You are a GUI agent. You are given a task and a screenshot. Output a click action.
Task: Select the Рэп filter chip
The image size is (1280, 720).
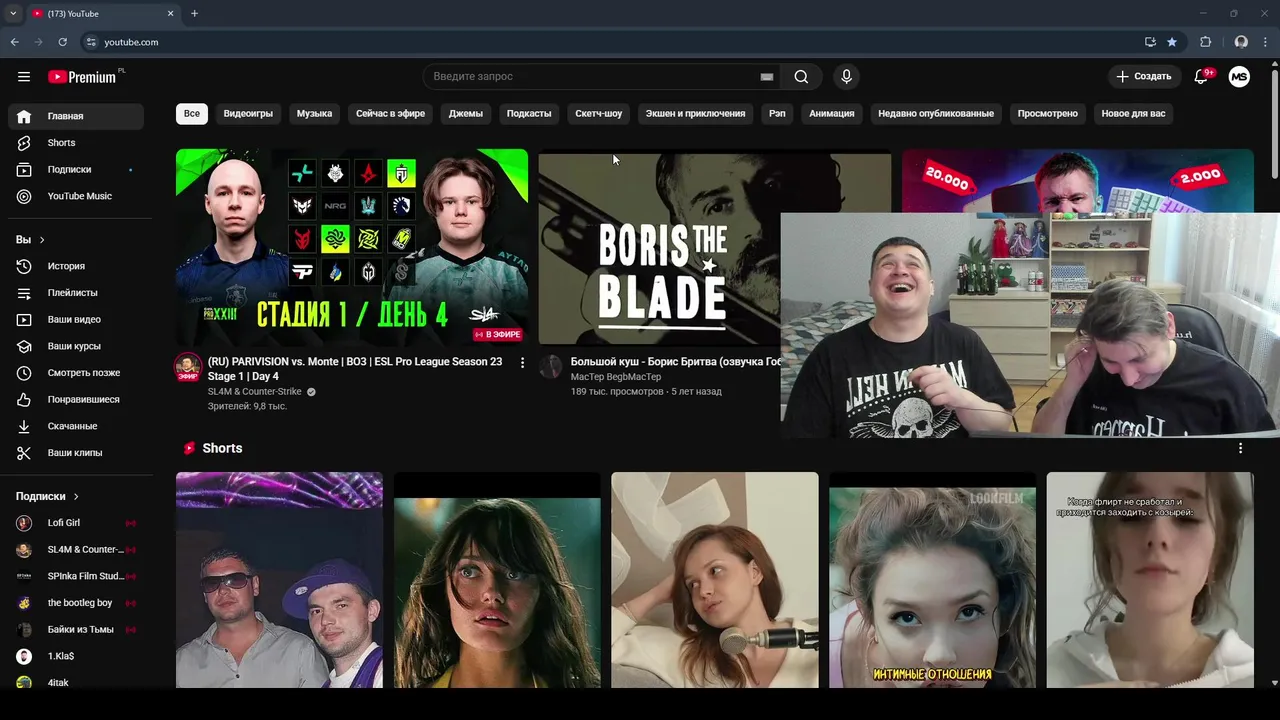[x=777, y=114]
